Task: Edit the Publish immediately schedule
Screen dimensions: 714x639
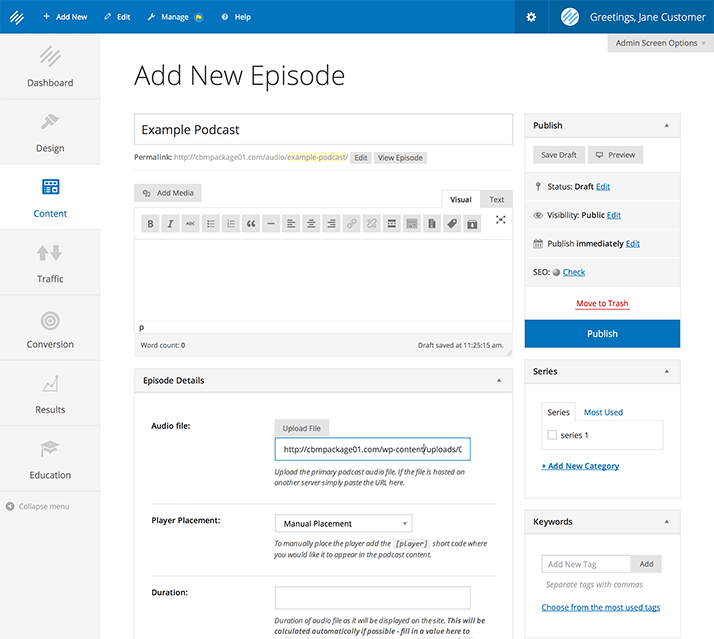Action: point(632,244)
